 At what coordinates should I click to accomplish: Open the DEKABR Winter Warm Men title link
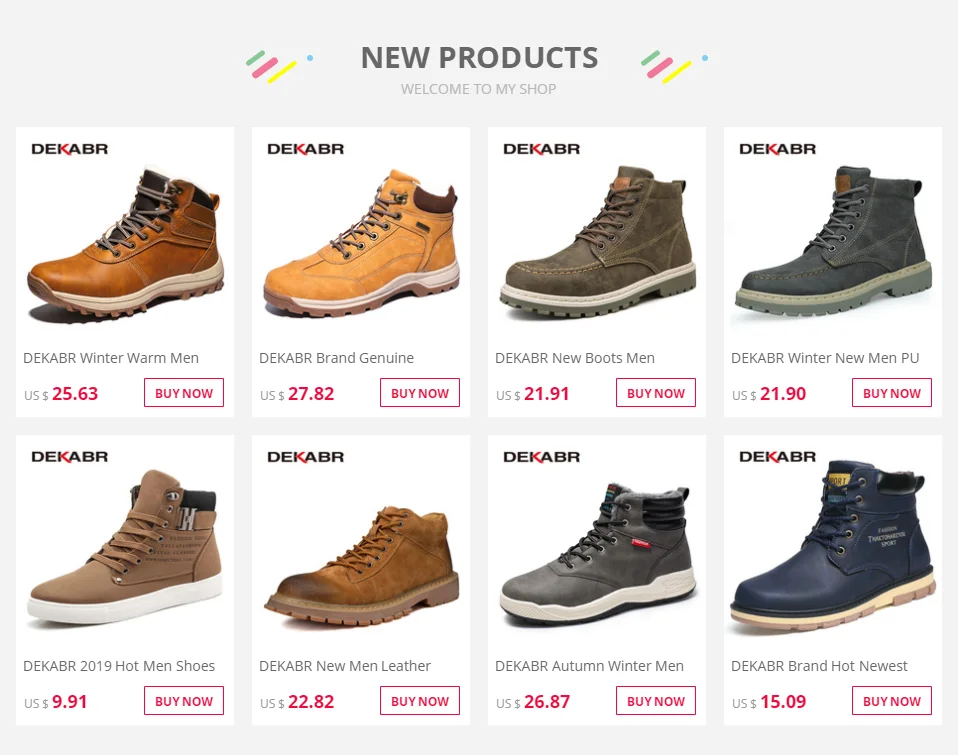111,358
